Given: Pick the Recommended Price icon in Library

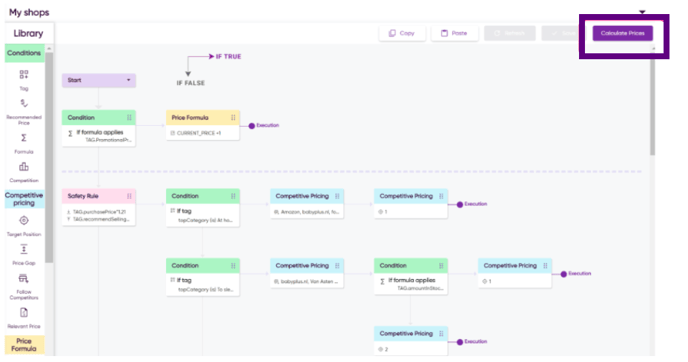Looking at the screenshot, I should click(24, 103).
